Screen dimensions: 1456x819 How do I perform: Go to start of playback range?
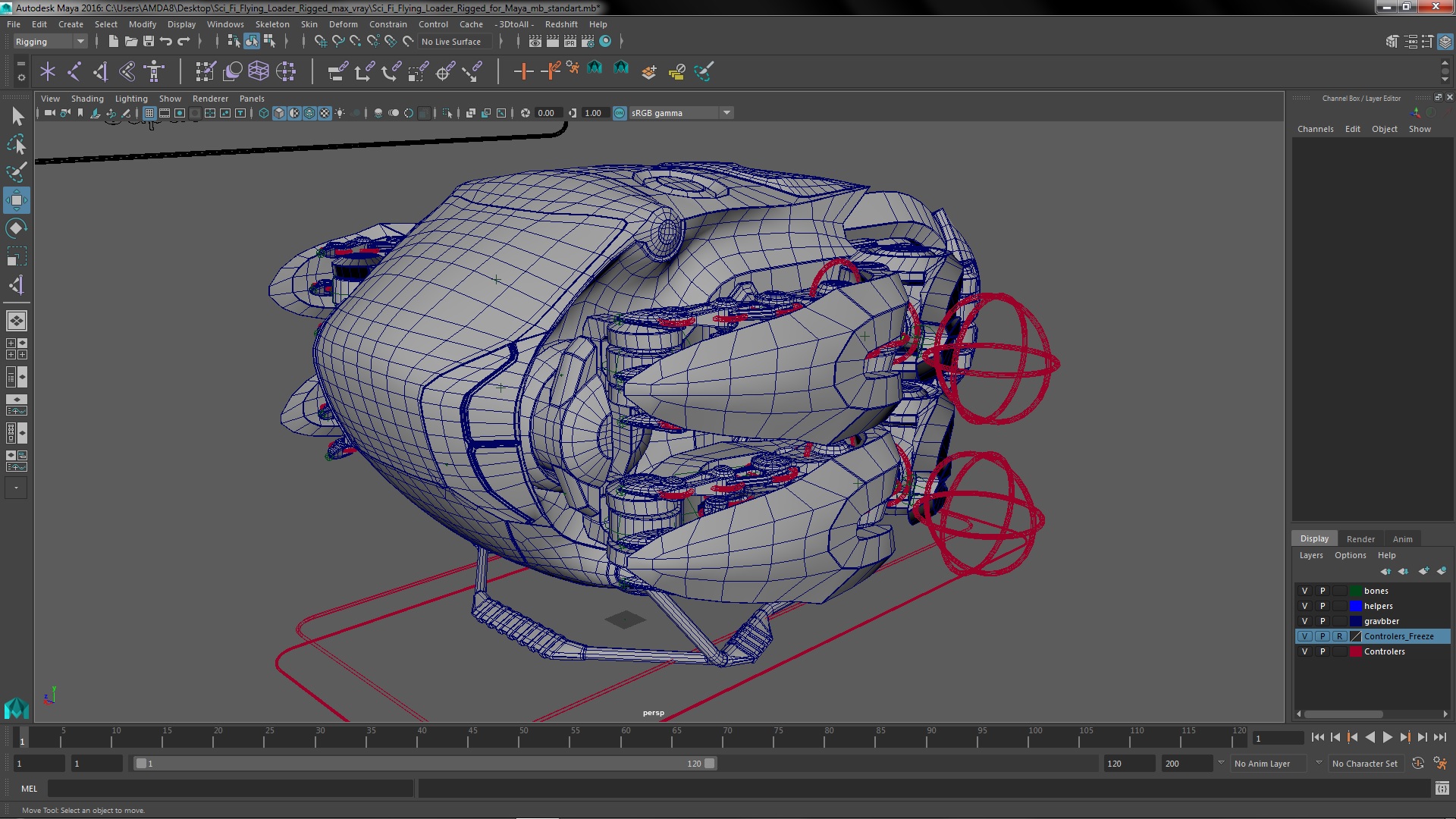(1317, 737)
